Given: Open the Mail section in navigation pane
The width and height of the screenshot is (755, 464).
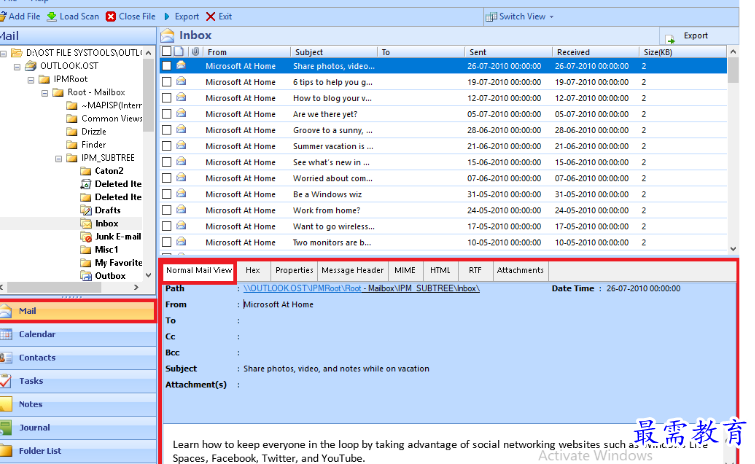Looking at the screenshot, I should (x=78, y=311).
